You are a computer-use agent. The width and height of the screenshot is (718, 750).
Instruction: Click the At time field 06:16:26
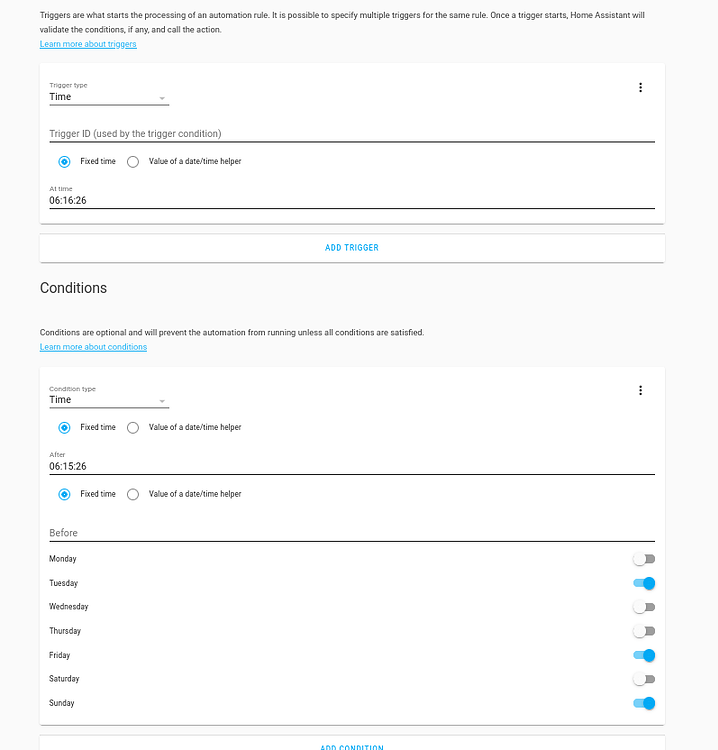pos(352,197)
